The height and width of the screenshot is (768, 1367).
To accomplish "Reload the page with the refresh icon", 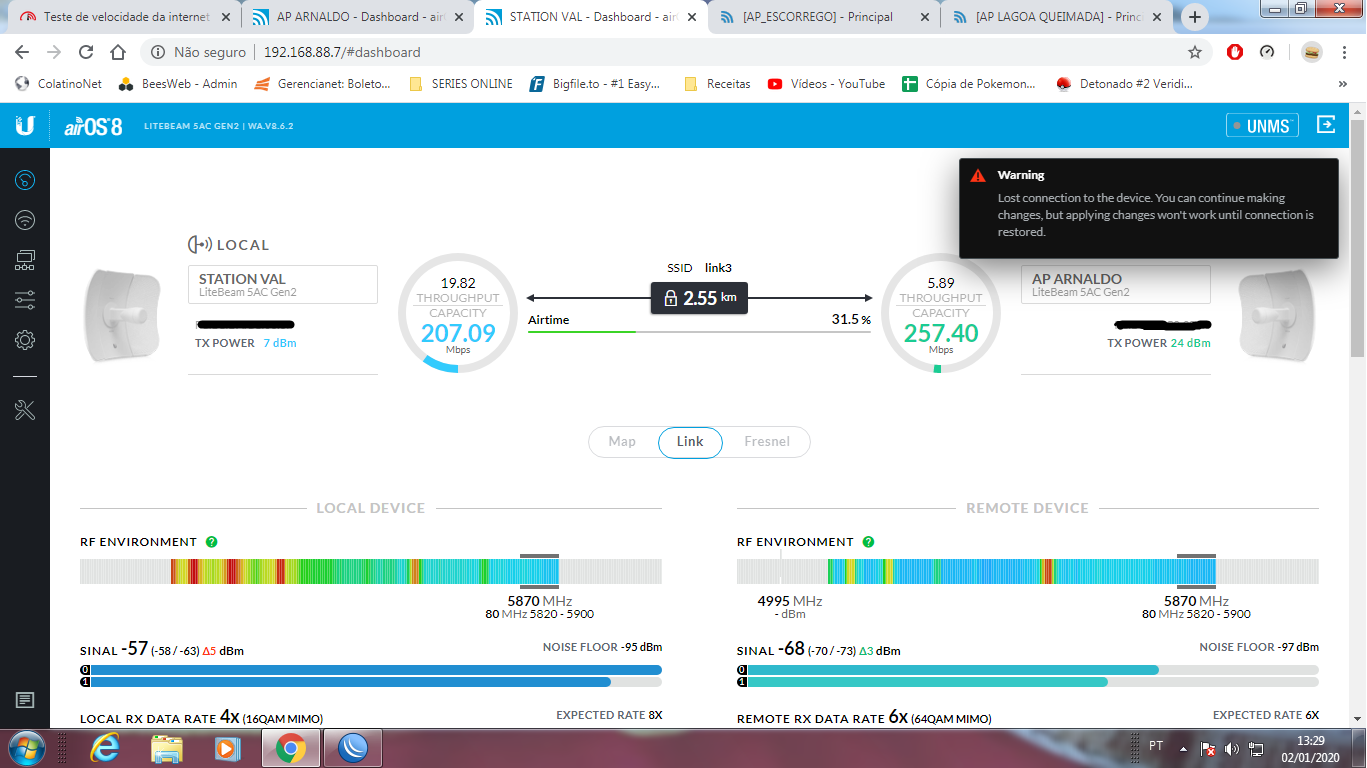I will point(86,52).
